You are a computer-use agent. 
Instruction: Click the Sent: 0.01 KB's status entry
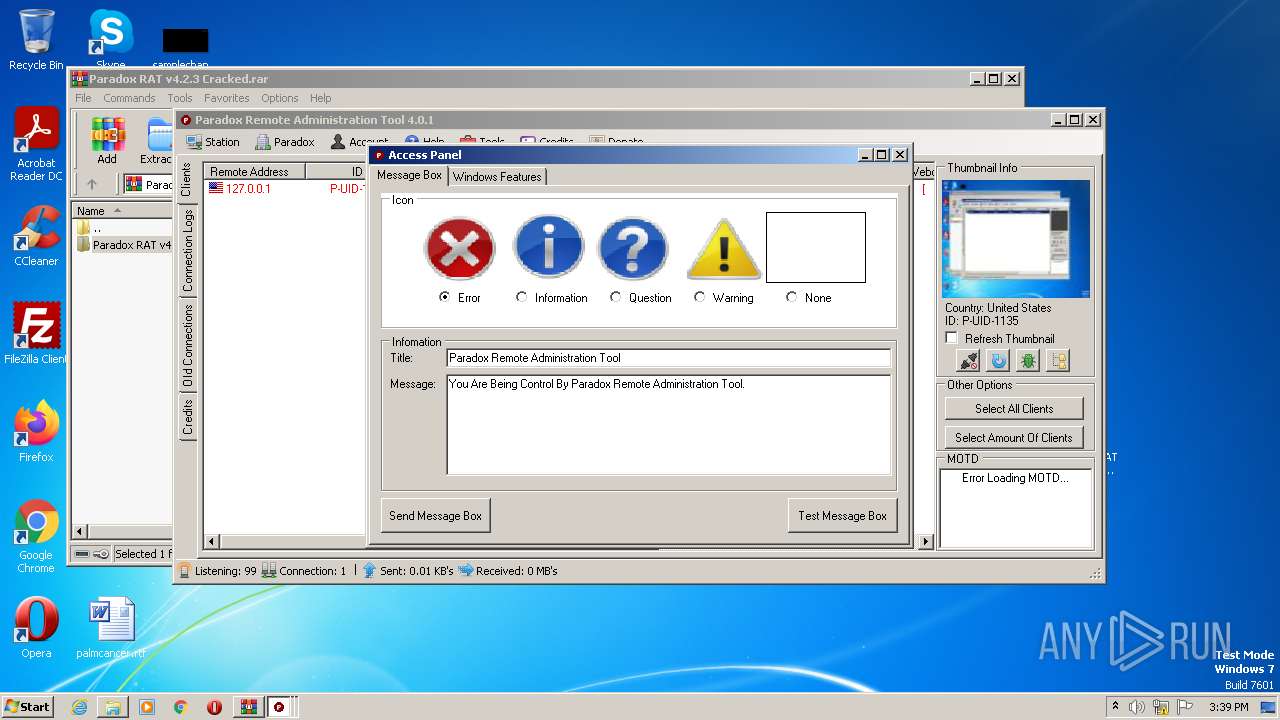[408, 571]
